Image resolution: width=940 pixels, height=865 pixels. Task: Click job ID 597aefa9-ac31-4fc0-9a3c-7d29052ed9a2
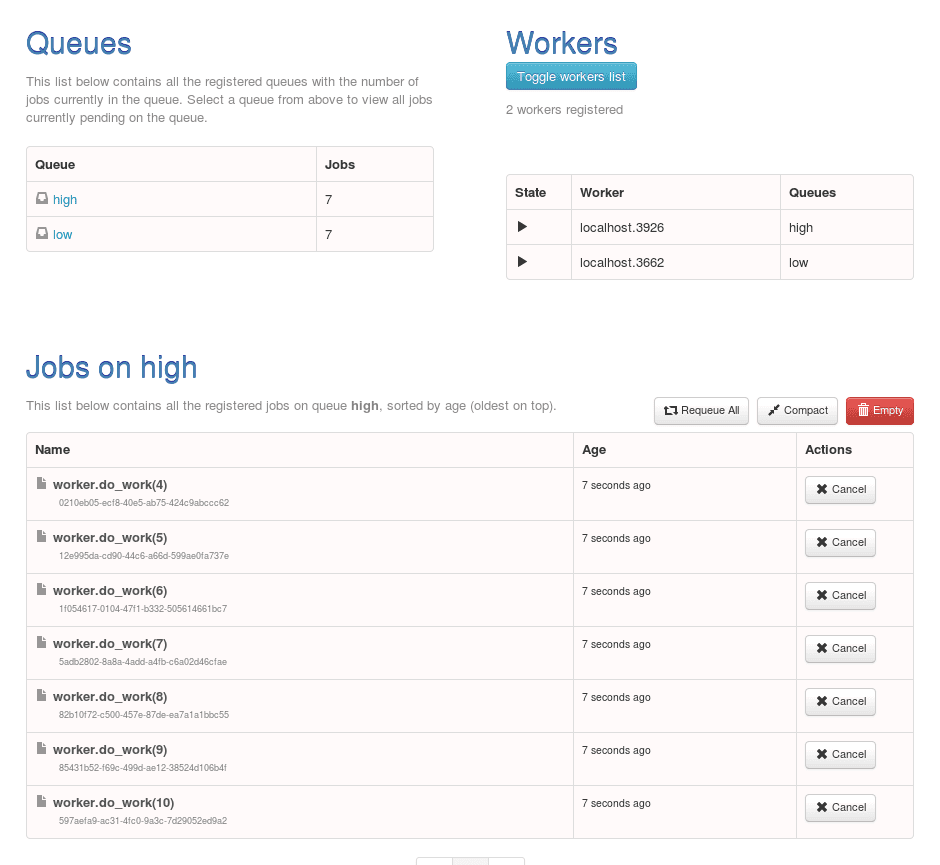(x=143, y=821)
